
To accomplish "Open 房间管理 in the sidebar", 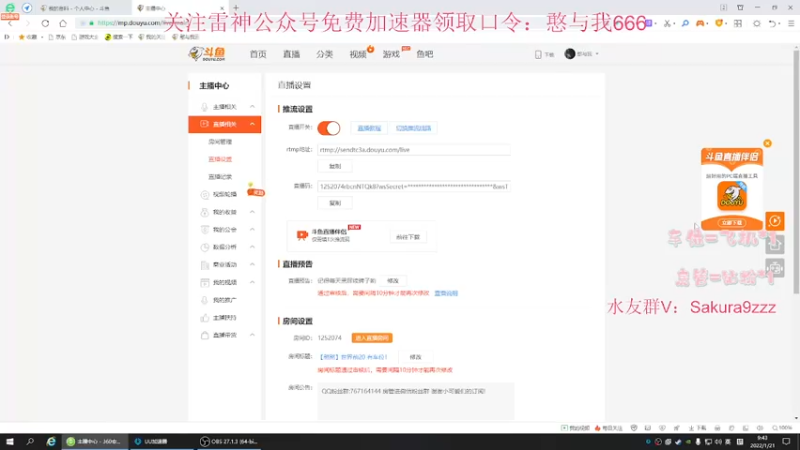I will point(220,142).
